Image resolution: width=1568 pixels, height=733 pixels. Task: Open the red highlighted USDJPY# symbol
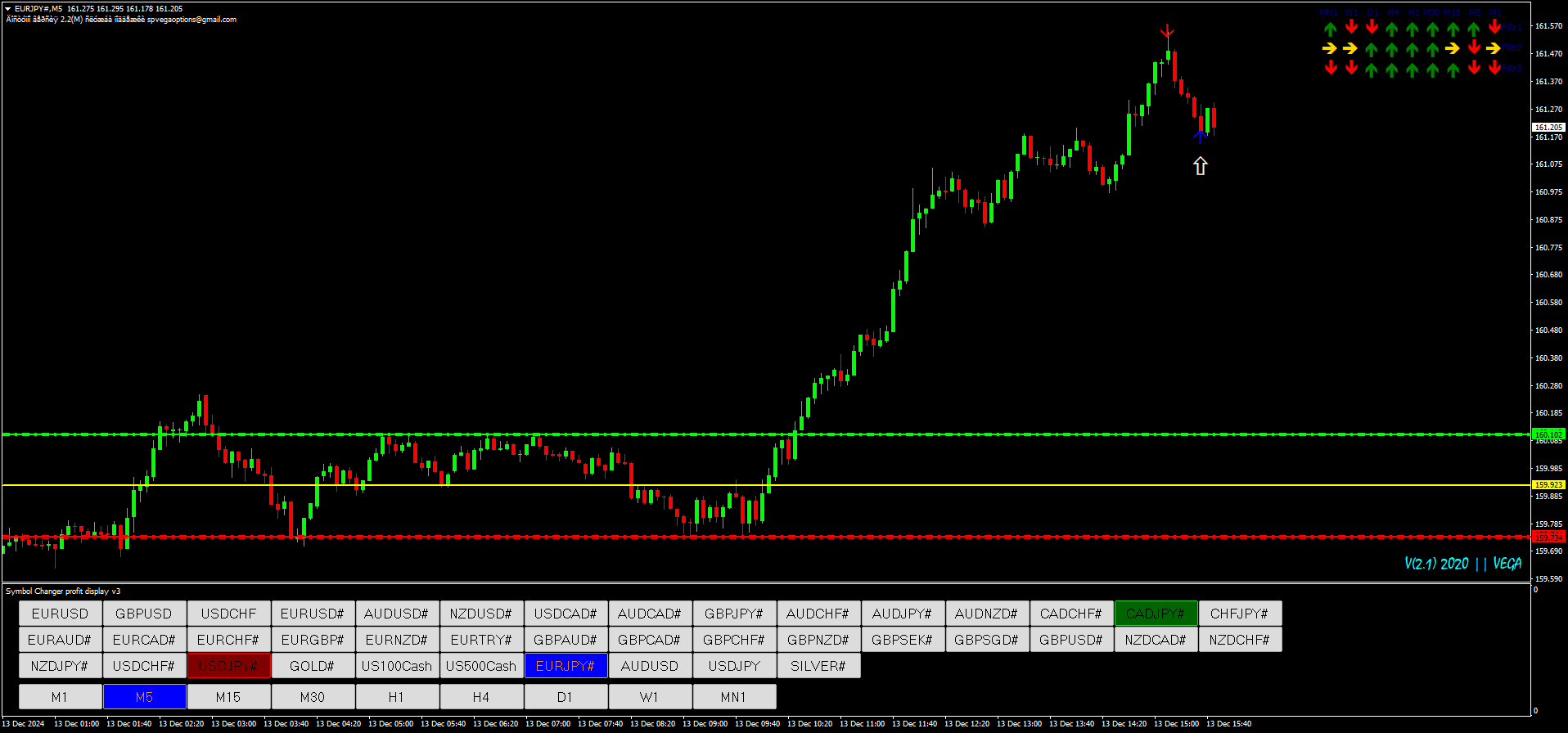click(x=228, y=666)
